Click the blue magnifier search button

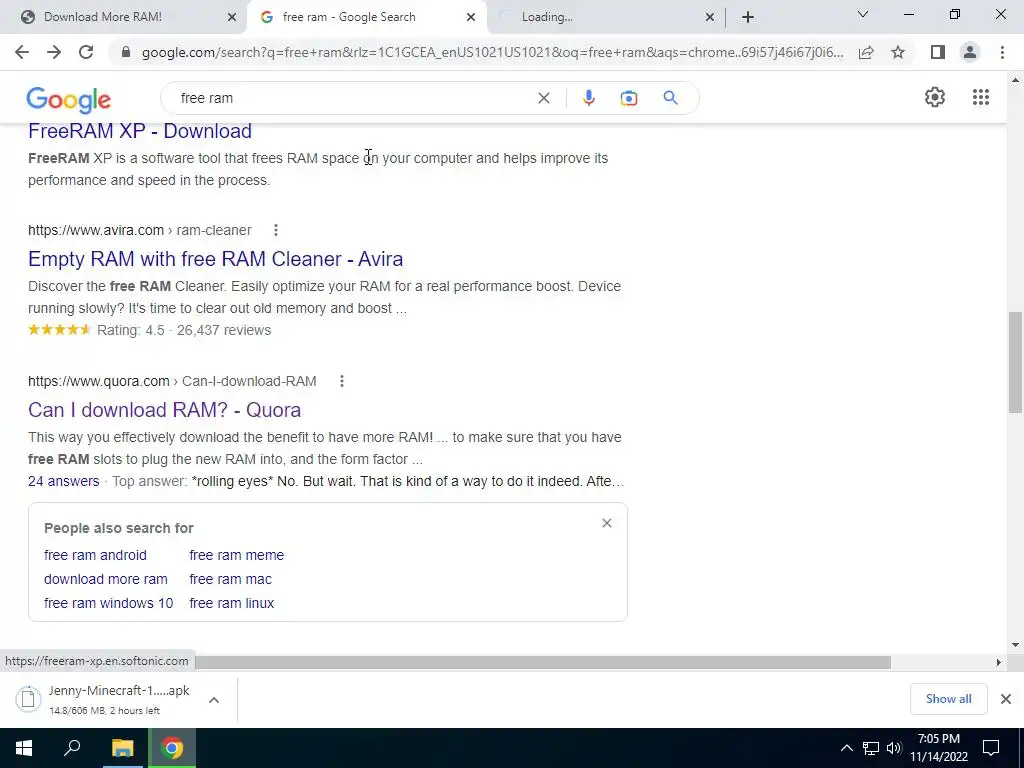[670, 98]
